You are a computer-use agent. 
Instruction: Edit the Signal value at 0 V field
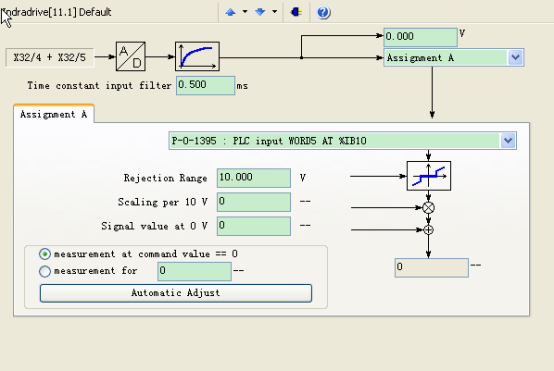tap(254, 226)
